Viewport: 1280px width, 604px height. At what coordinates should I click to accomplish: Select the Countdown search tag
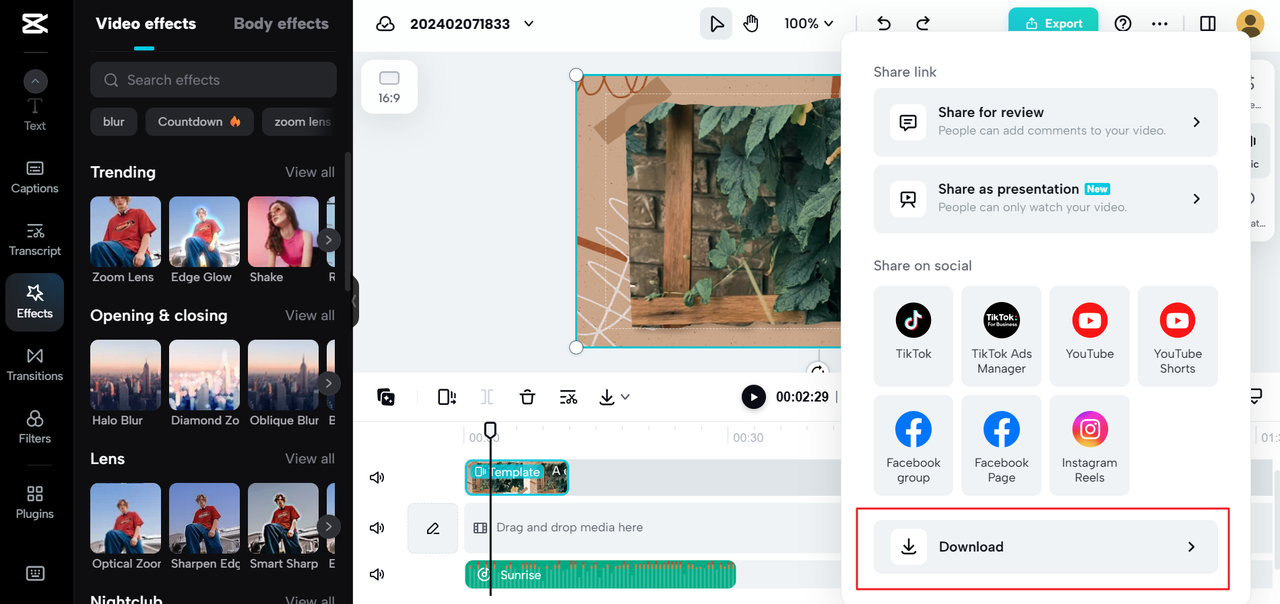[199, 122]
